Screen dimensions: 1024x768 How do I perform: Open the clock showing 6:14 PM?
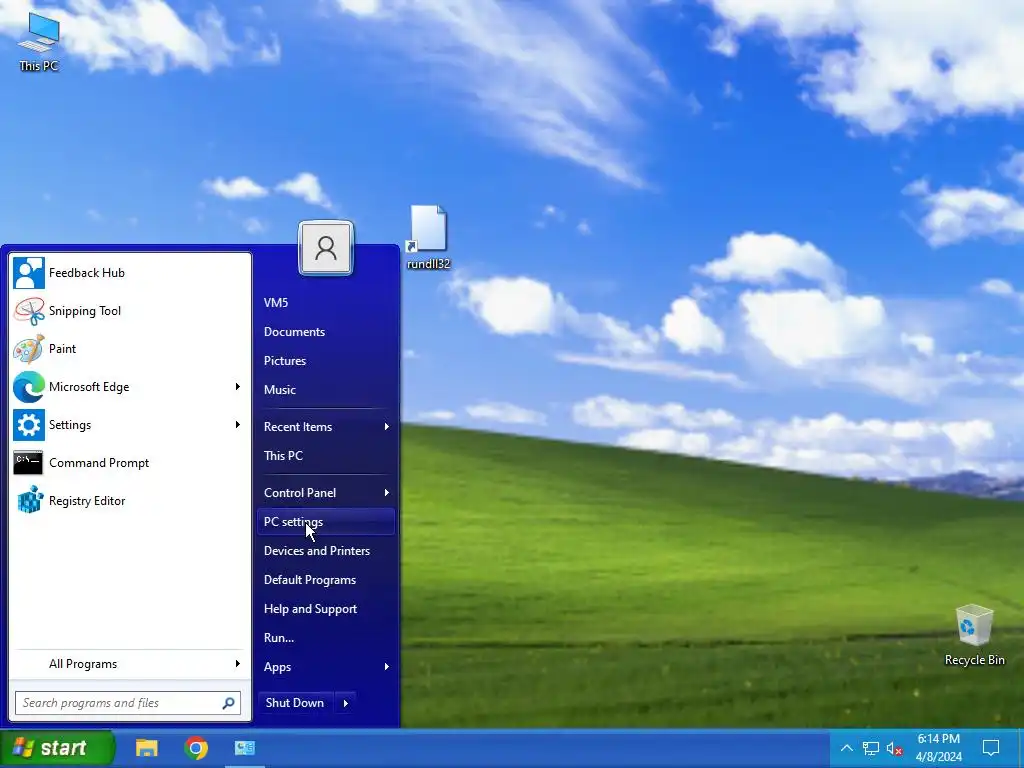938,748
